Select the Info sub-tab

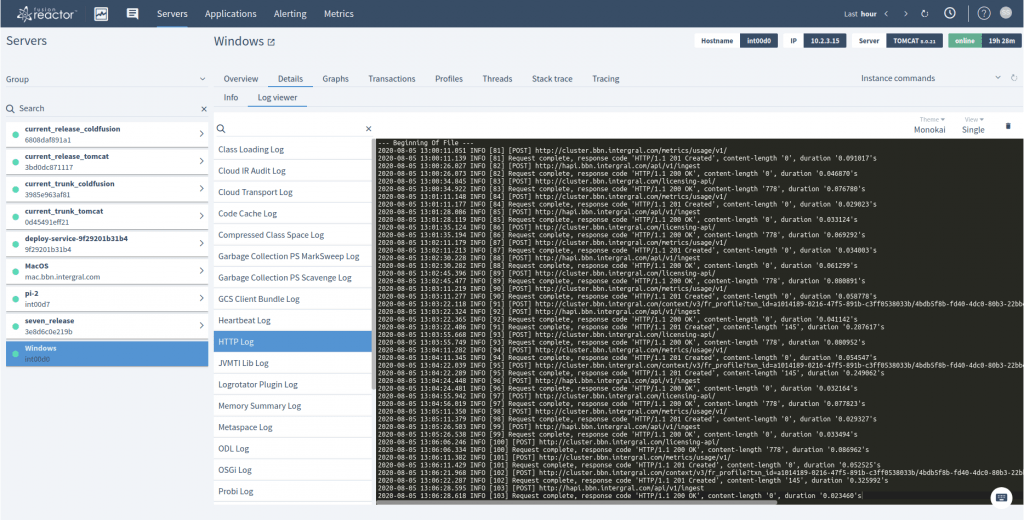pyautogui.click(x=231, y=97)
